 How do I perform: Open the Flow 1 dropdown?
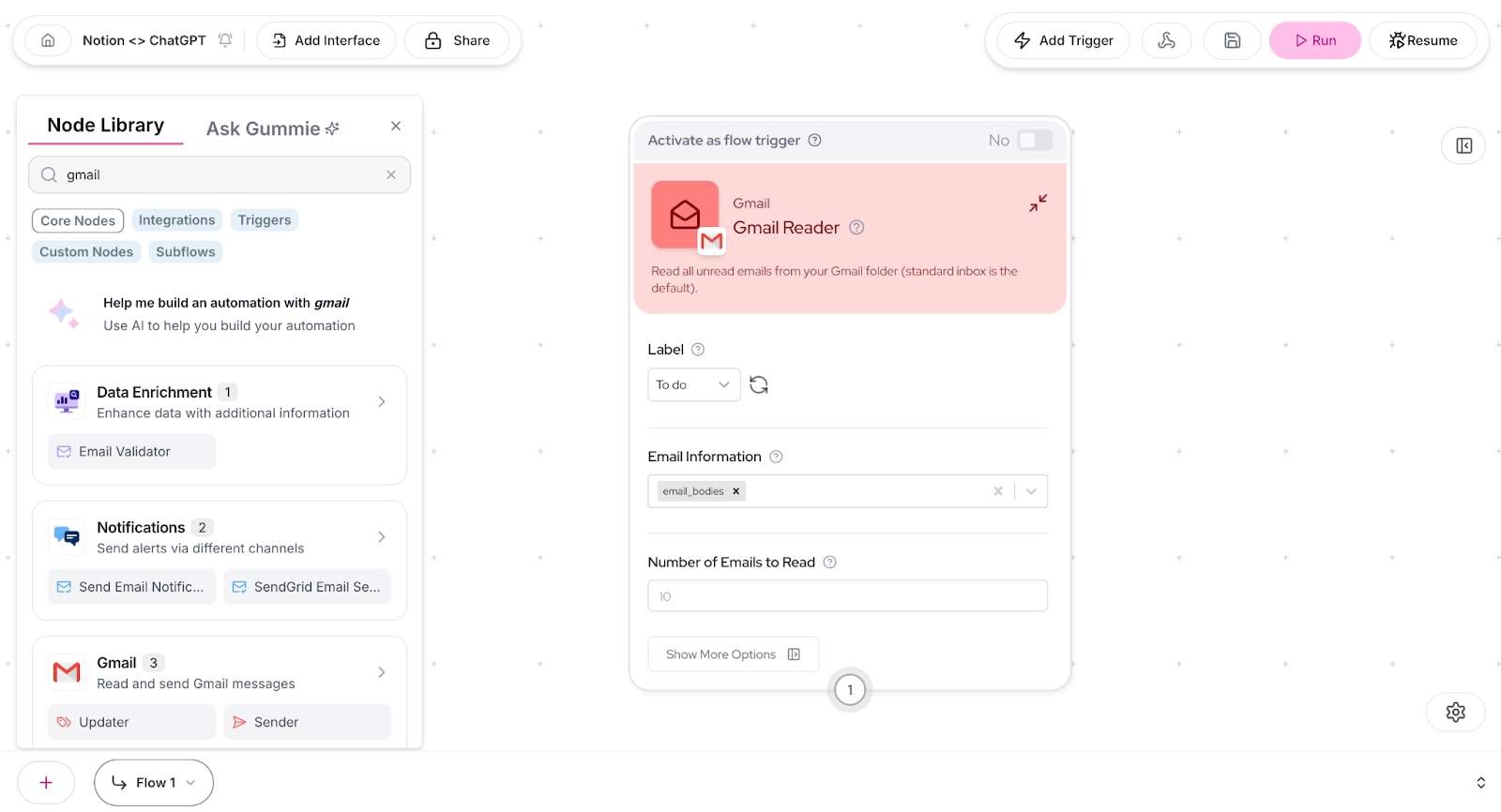(x=154, y=782)
